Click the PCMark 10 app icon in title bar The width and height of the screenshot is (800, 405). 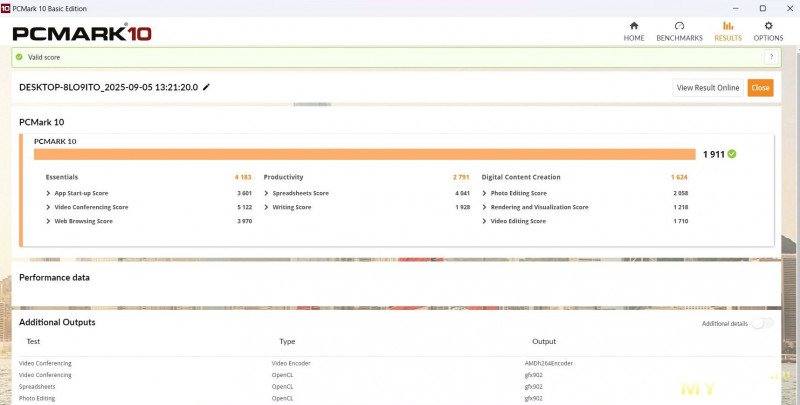coord(5,8)
